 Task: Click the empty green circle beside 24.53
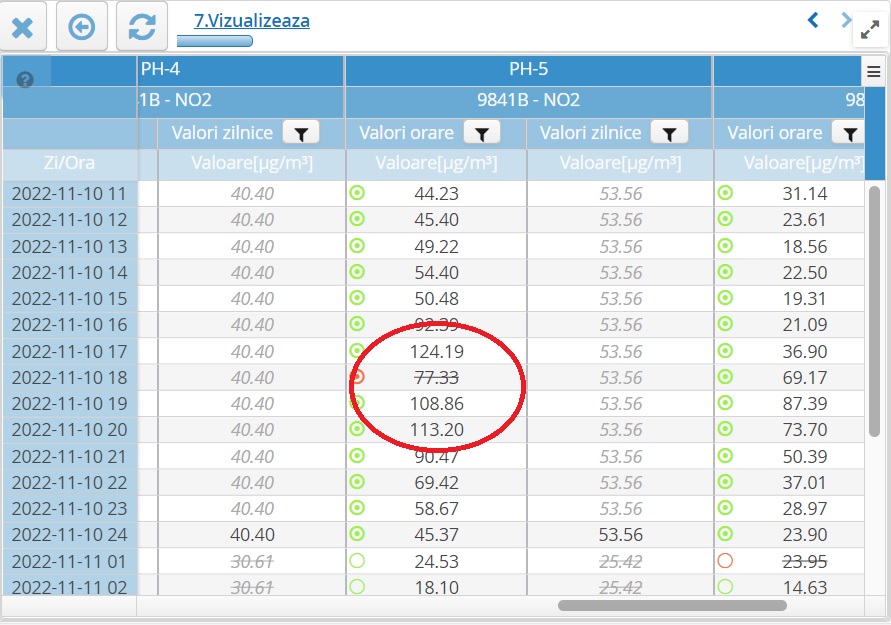[357, 560]
